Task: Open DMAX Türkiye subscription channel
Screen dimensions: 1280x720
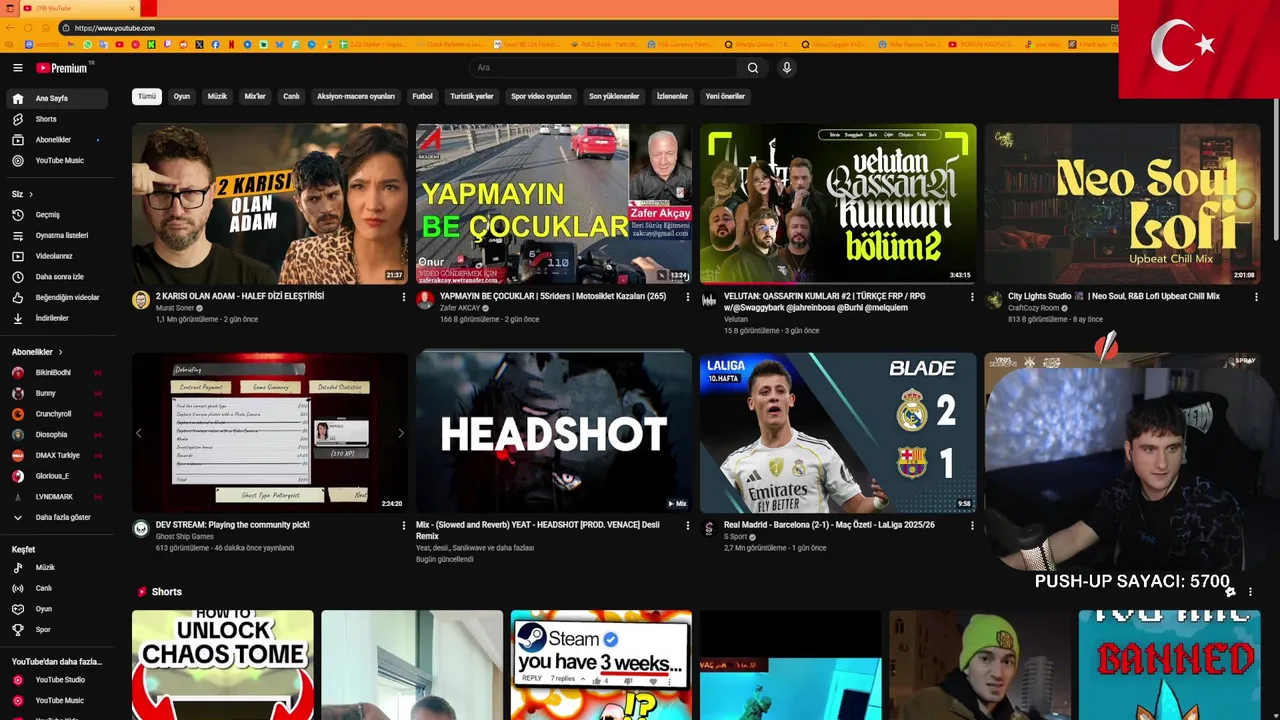Action: (x=59, y=455)
